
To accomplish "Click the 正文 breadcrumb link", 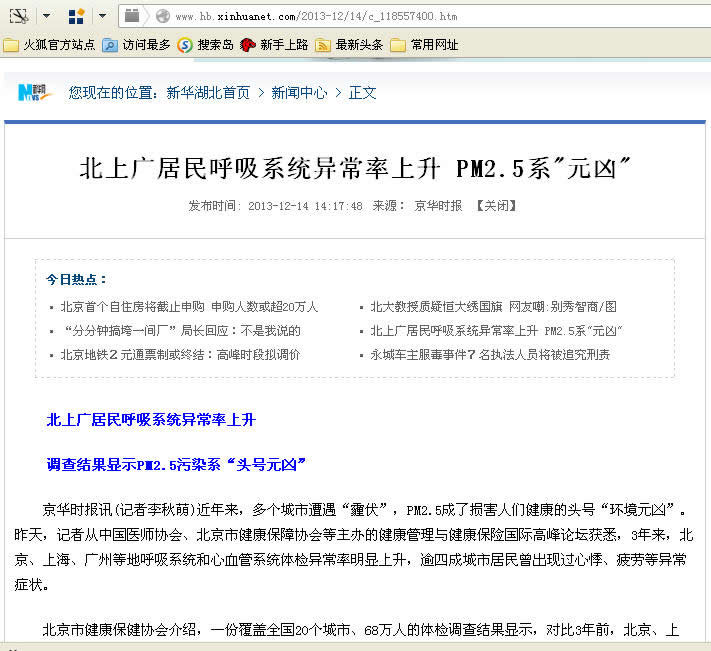I will [362, 93].
